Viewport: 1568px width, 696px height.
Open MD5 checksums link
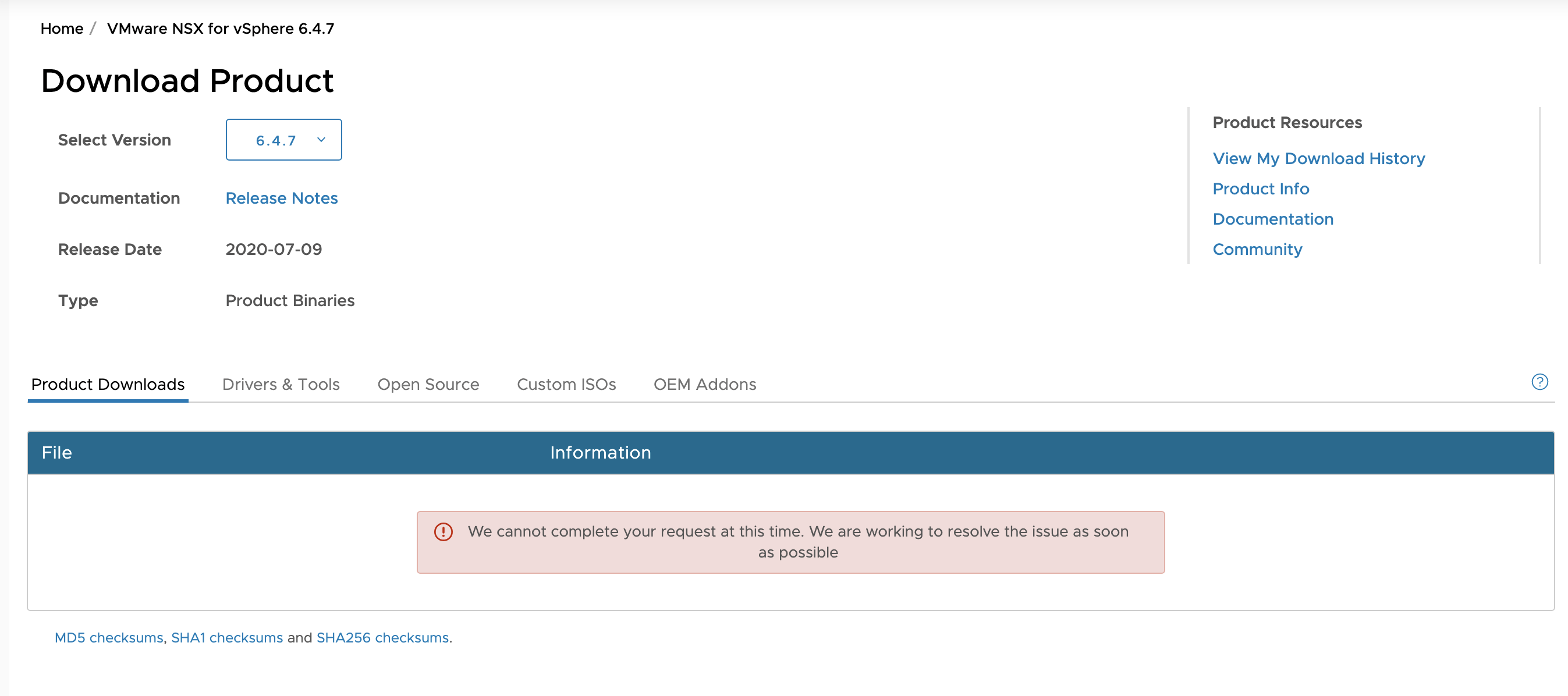point(109,638)
